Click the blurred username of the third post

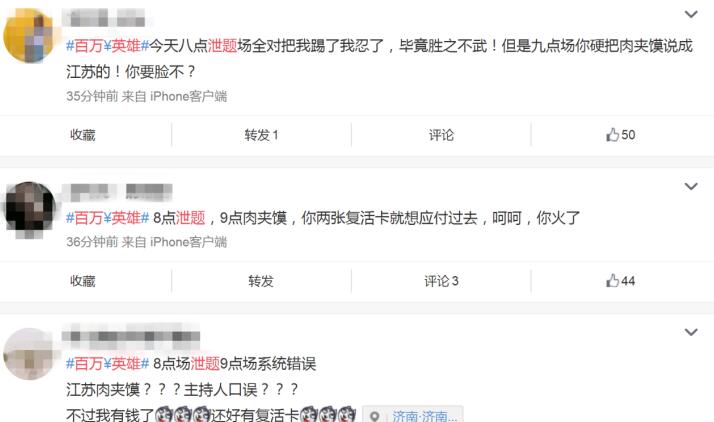click(131, 336)
